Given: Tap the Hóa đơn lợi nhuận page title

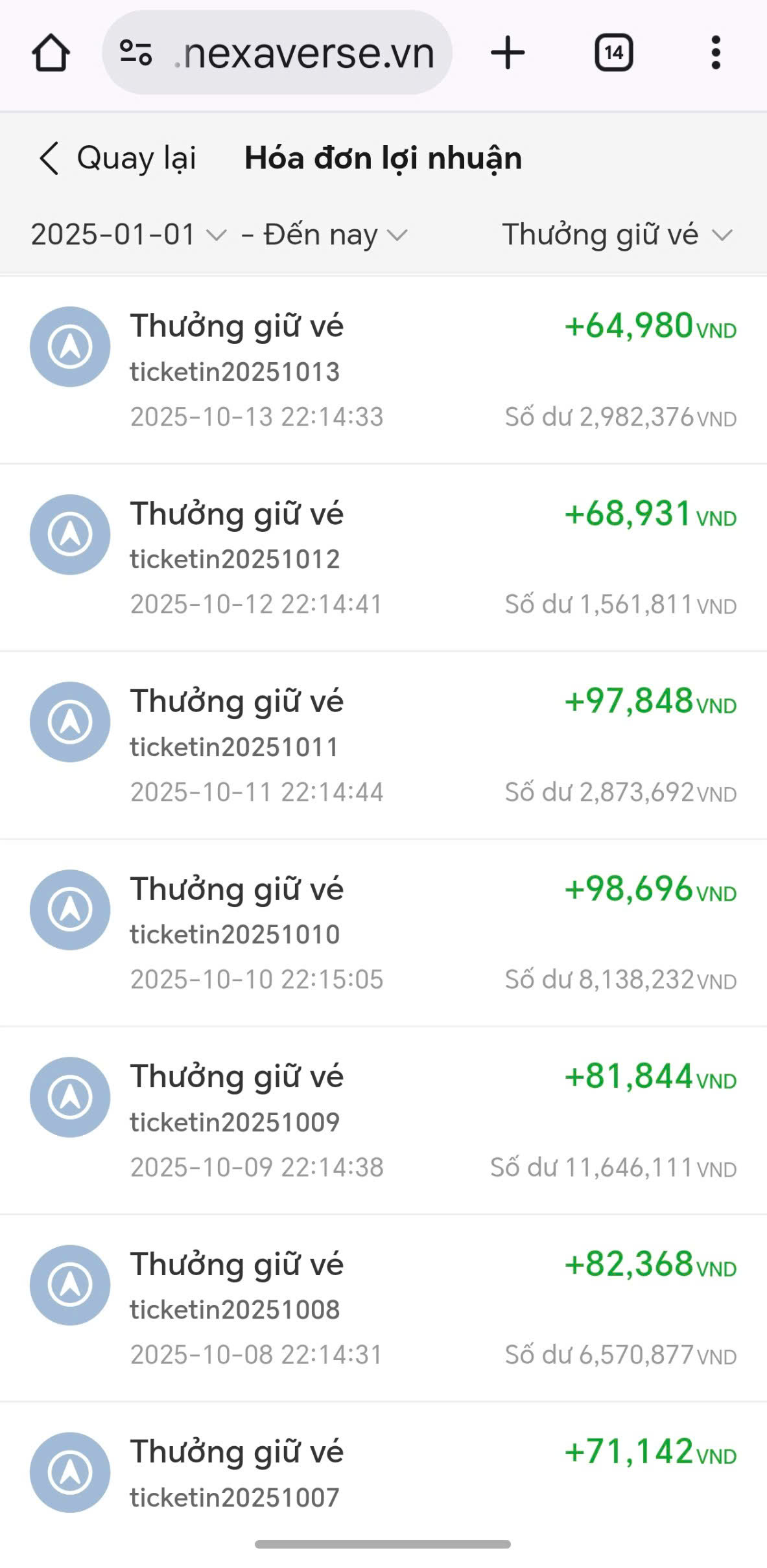Looking at the screenshot, I should click(383, 158).
